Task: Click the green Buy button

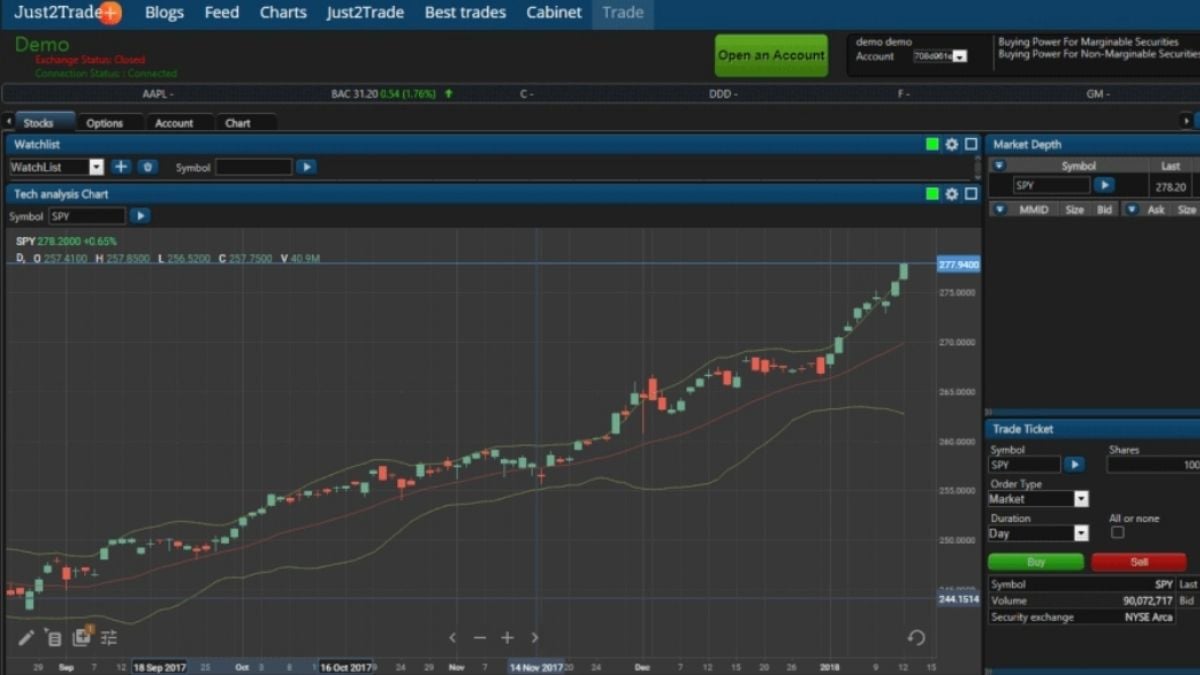Action: [1035, 561]
